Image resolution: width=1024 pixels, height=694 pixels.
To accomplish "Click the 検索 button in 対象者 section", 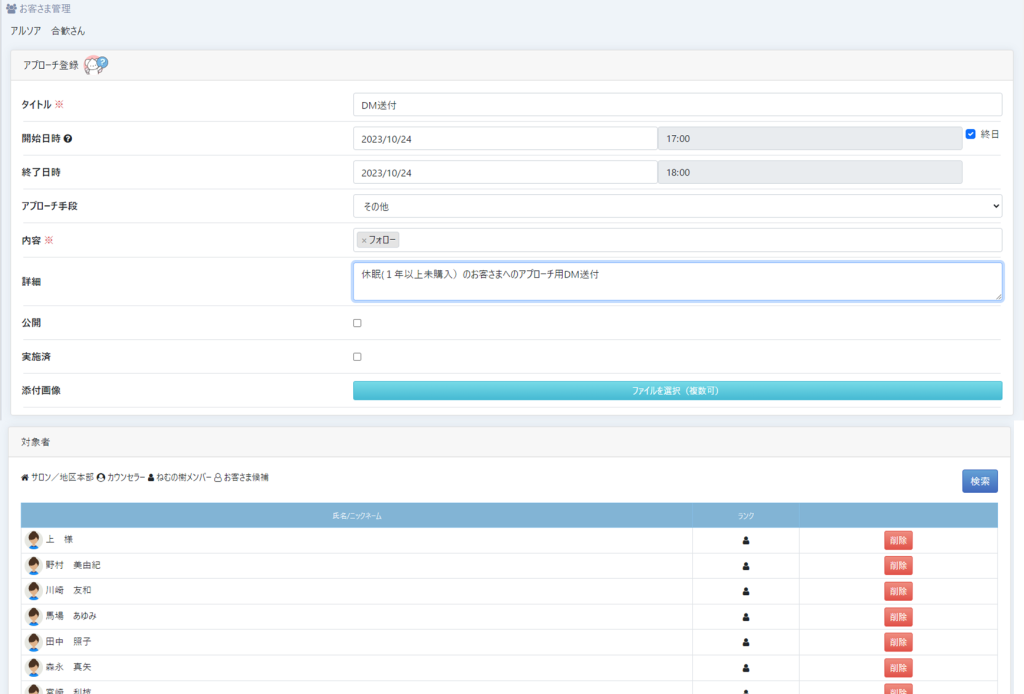I will pyautogui.click(x=979, y=481).
